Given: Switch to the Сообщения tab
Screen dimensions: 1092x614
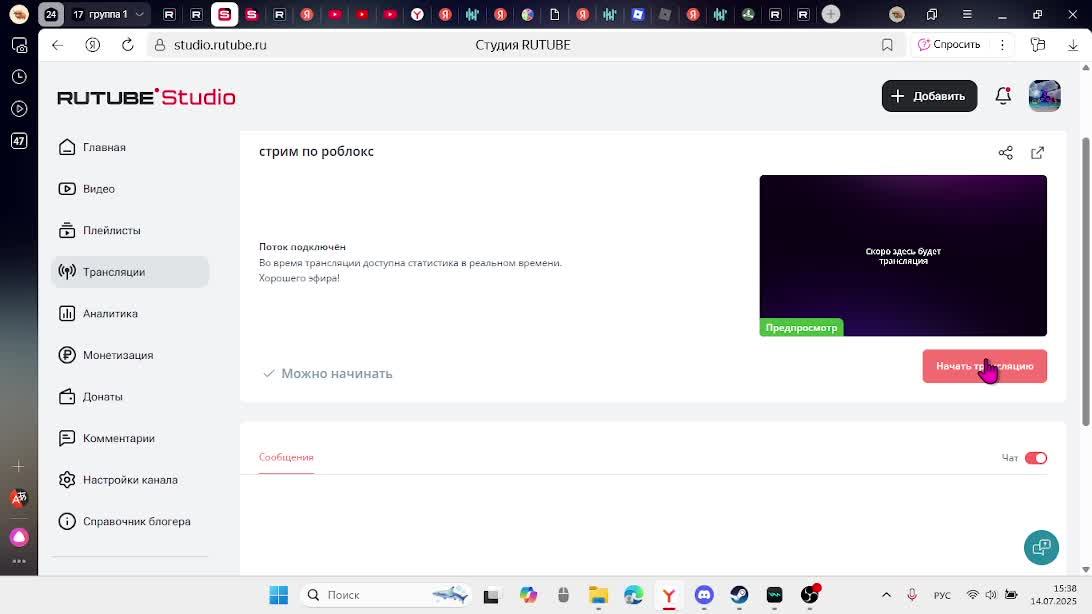Looking at the screenshot, I should [286, 457].
